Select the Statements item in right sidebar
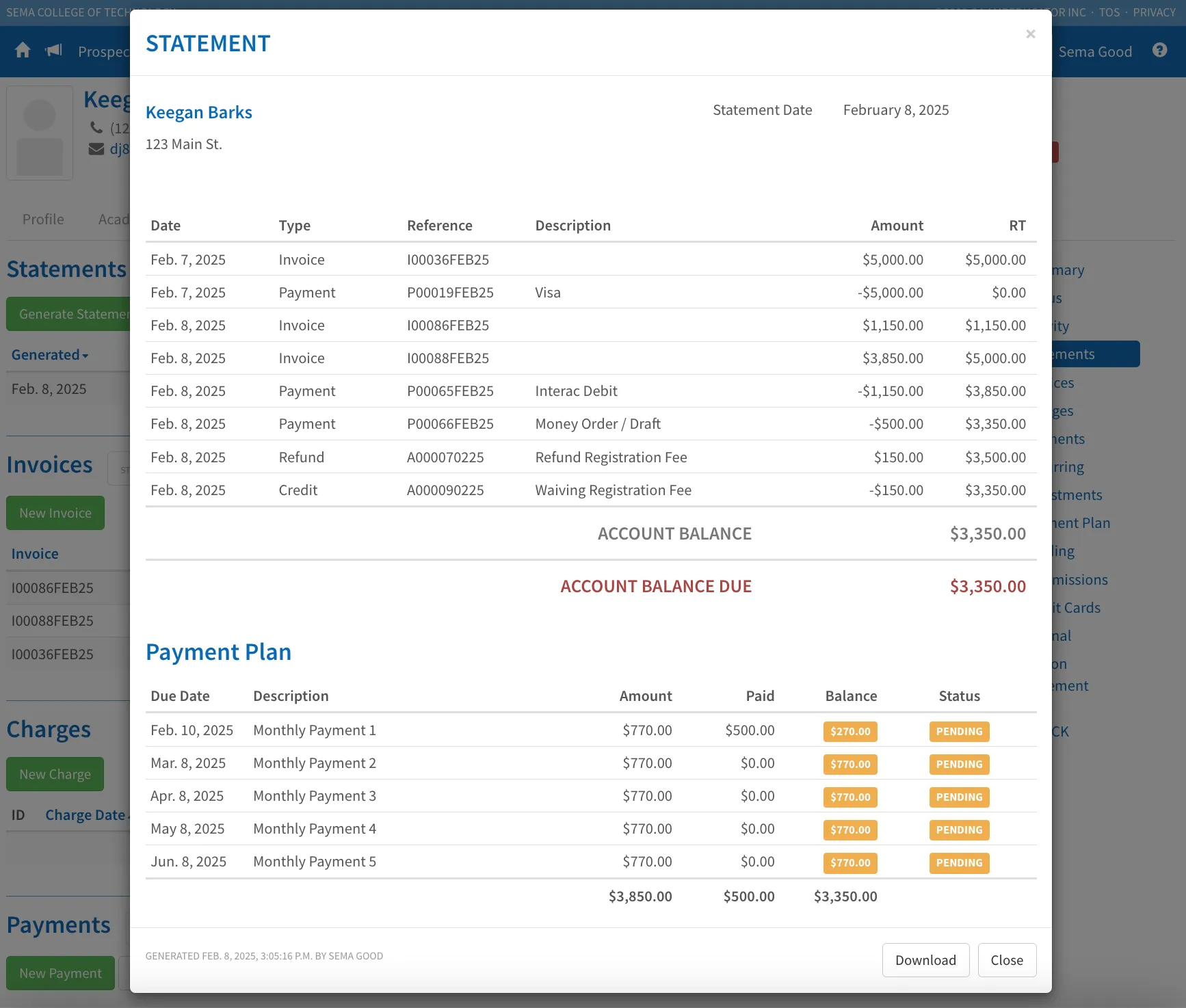This screenshot has width=1186, height=1008. coord(1094,354)
